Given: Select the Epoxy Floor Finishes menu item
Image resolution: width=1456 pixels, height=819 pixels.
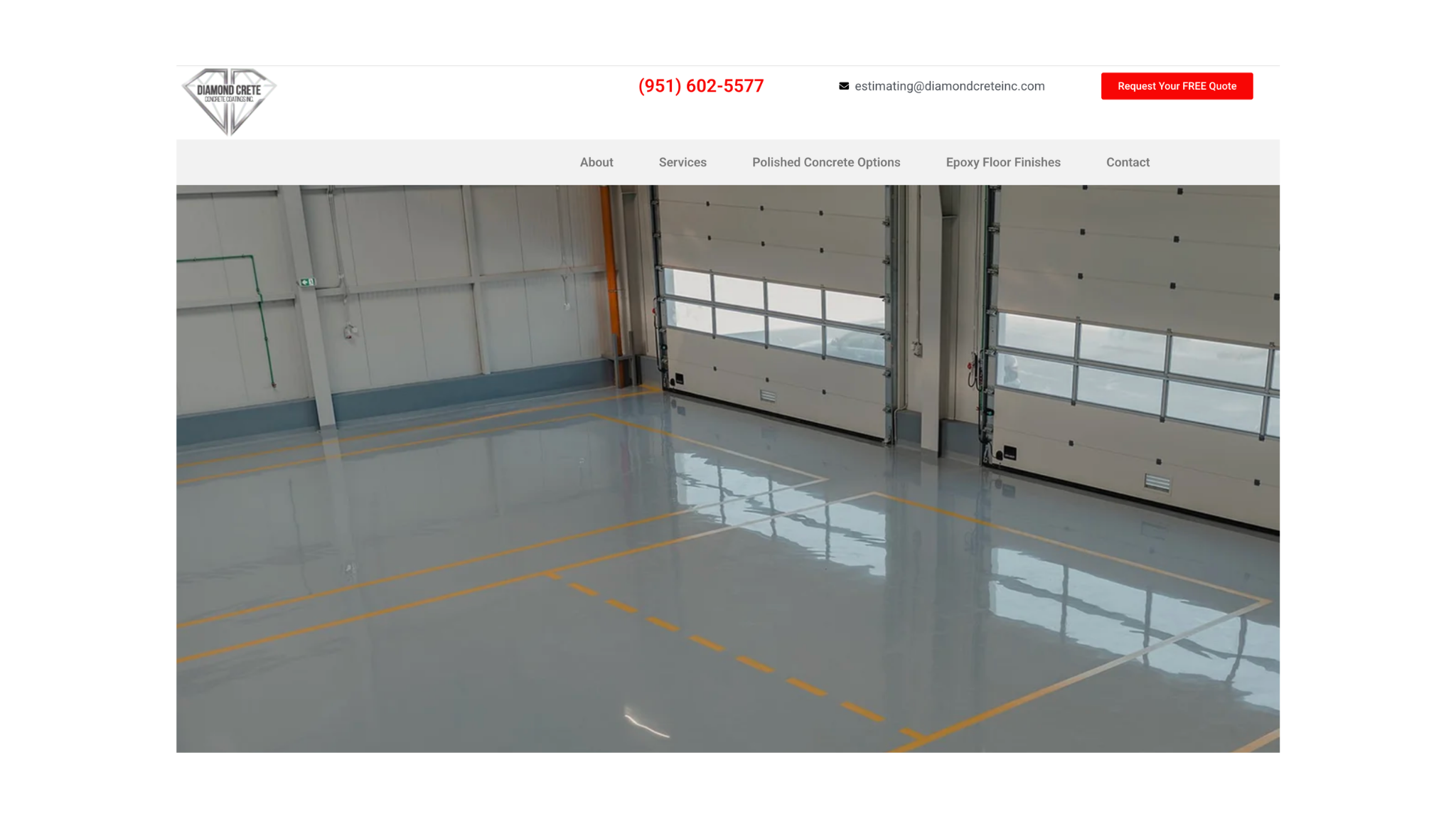Looking at the screenshot, I should tap(1003, 162).
